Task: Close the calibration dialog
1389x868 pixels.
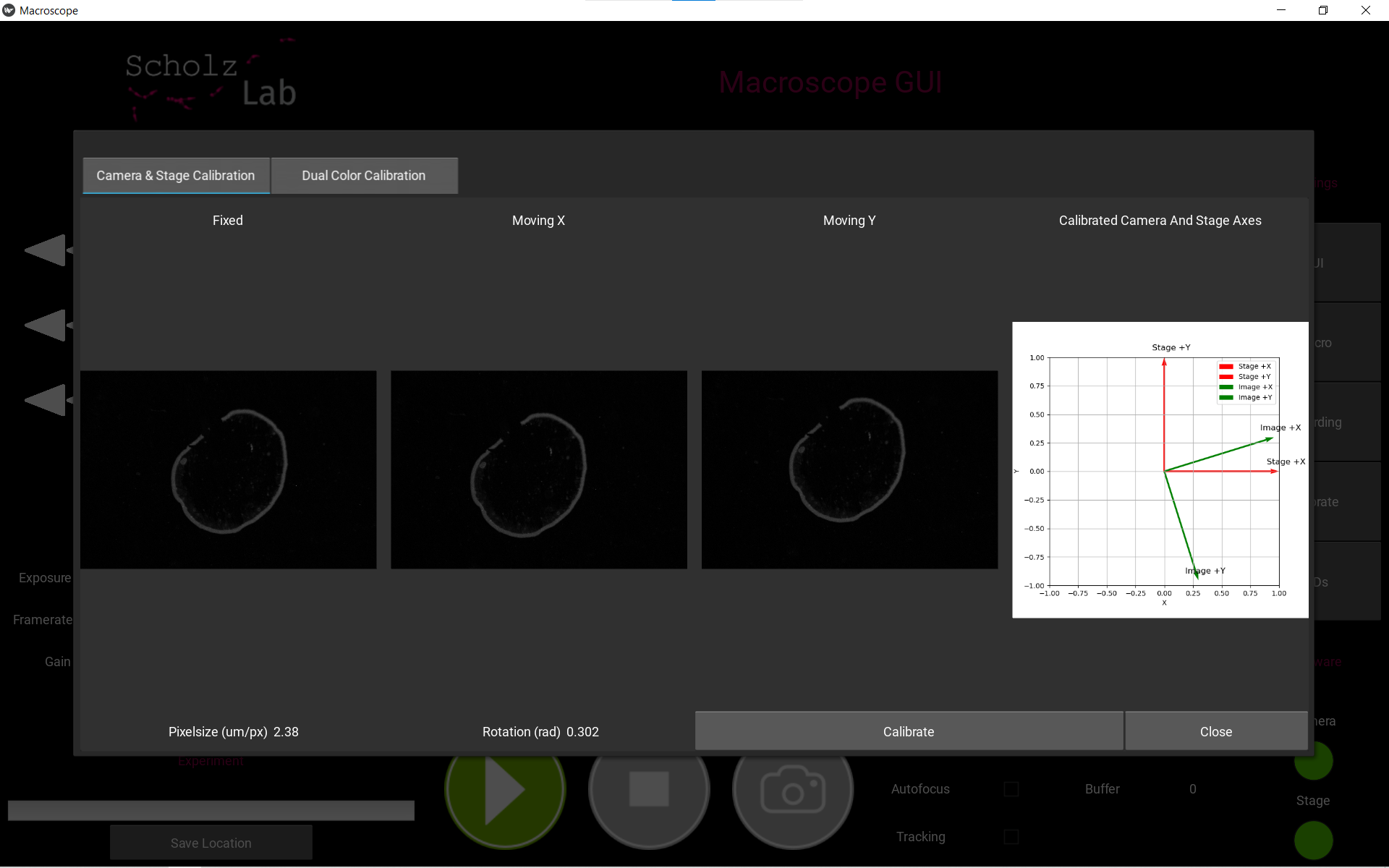Action: [x=1216, y=731]
